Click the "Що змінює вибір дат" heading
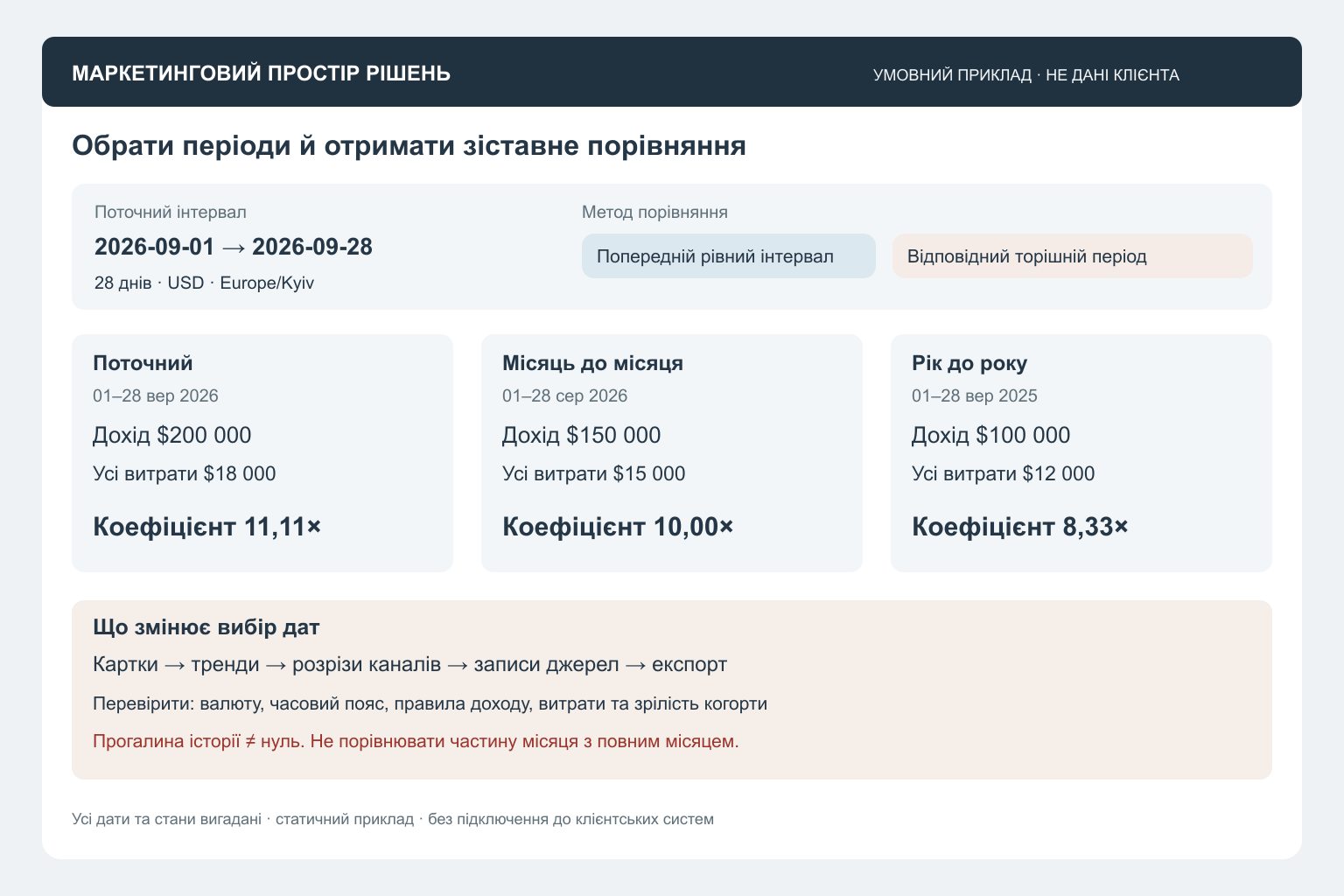Image resolution: width=1344 pixels, height=896 pixels. click(206, 627)
